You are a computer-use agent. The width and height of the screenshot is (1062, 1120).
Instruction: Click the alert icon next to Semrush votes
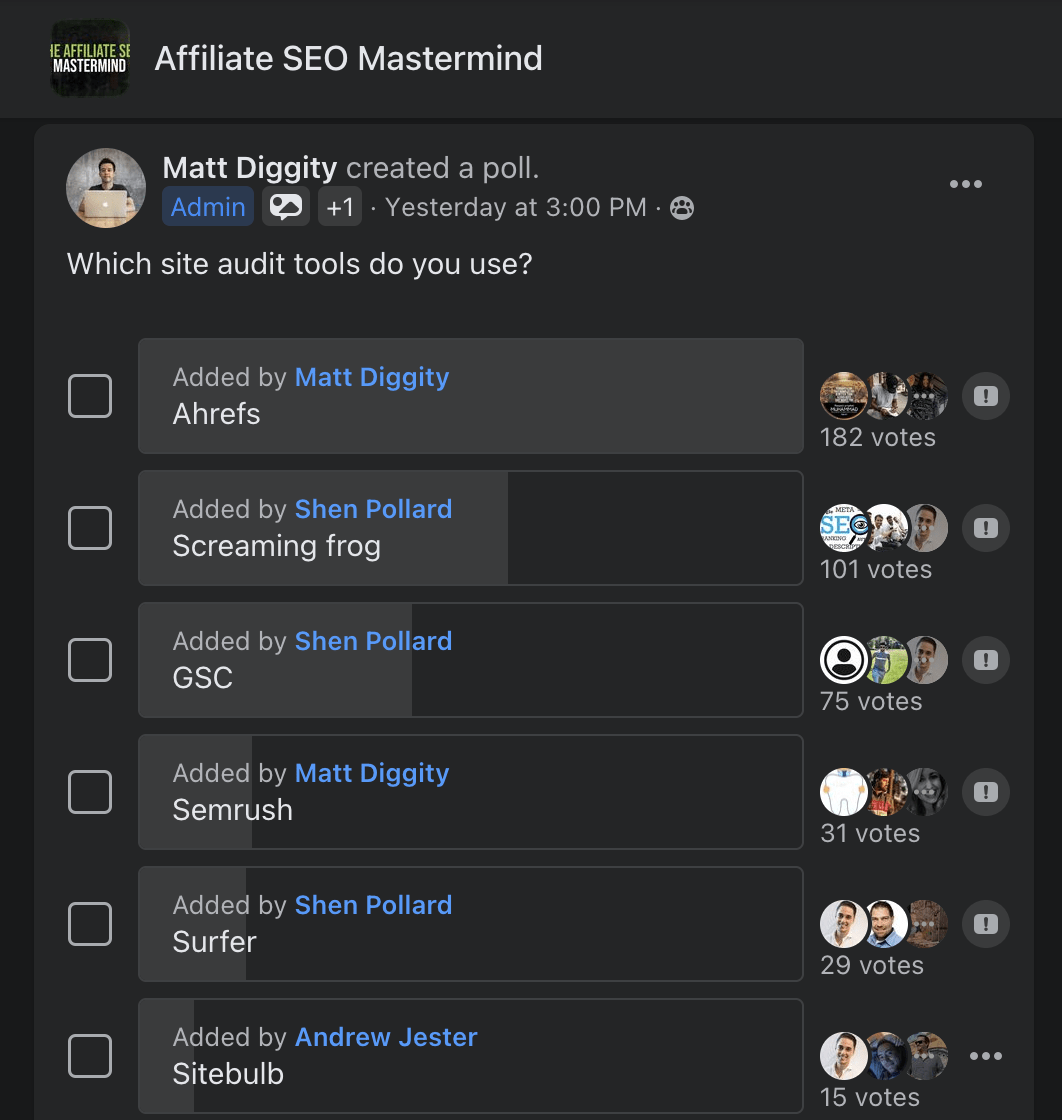(985, 791)
